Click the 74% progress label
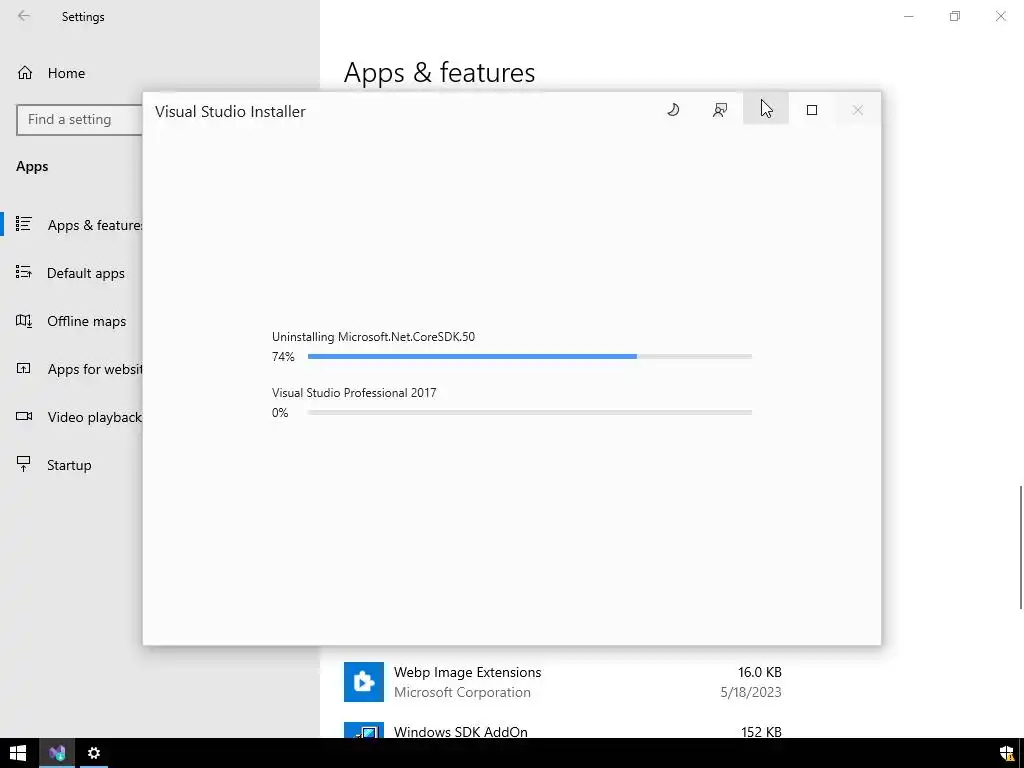 point(283,357)
